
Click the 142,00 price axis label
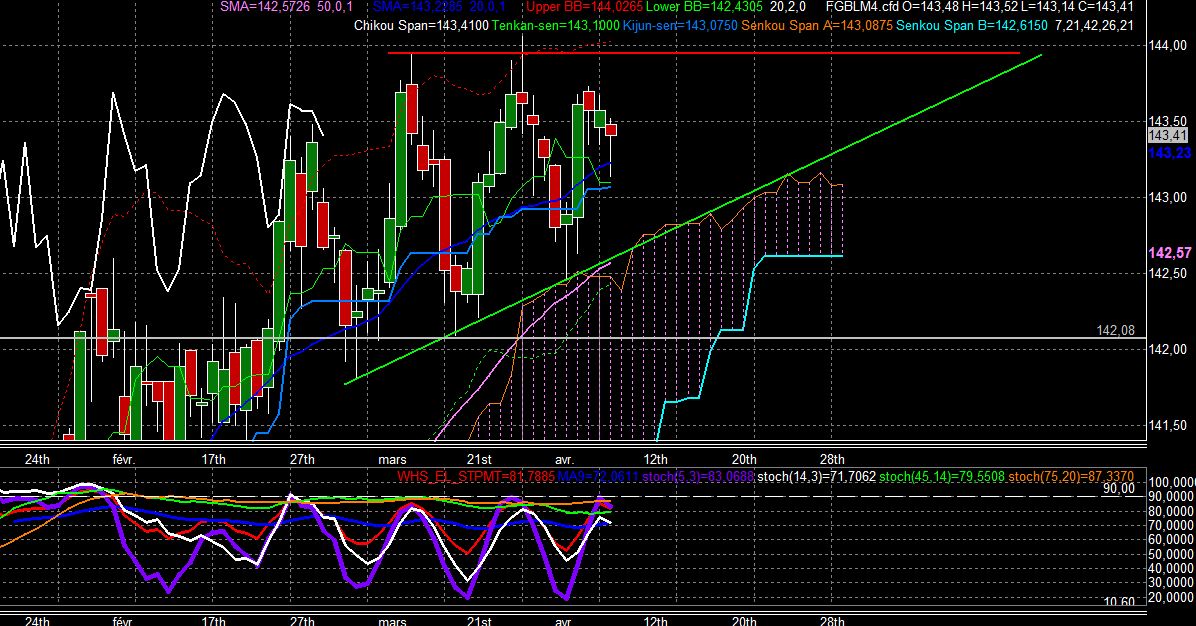(x=1168, y=349)
